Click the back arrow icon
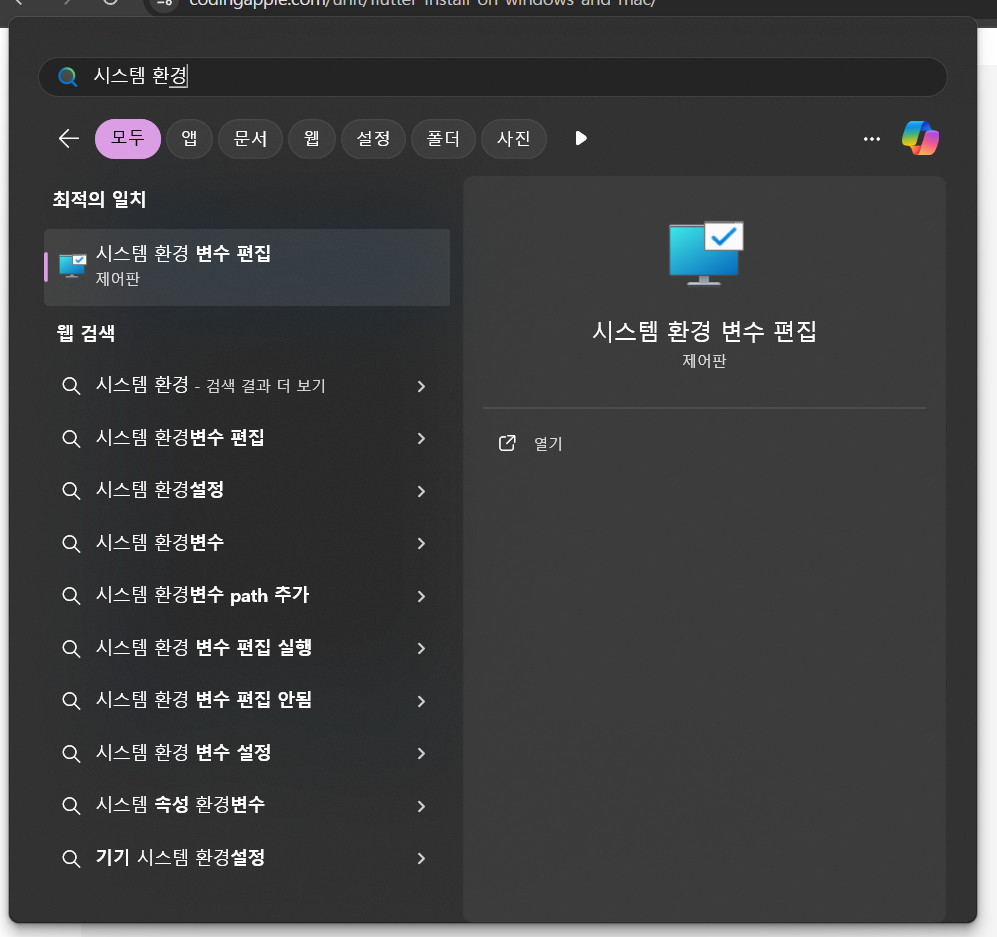Screen dimensions: 997x937 point(68,139)
